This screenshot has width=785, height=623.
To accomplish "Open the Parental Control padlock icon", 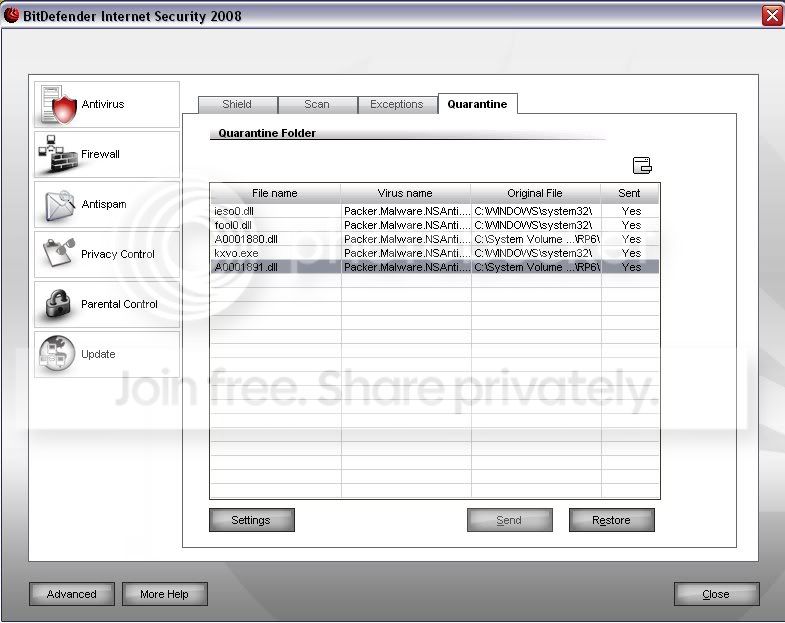I will click(x=59, y=303).
